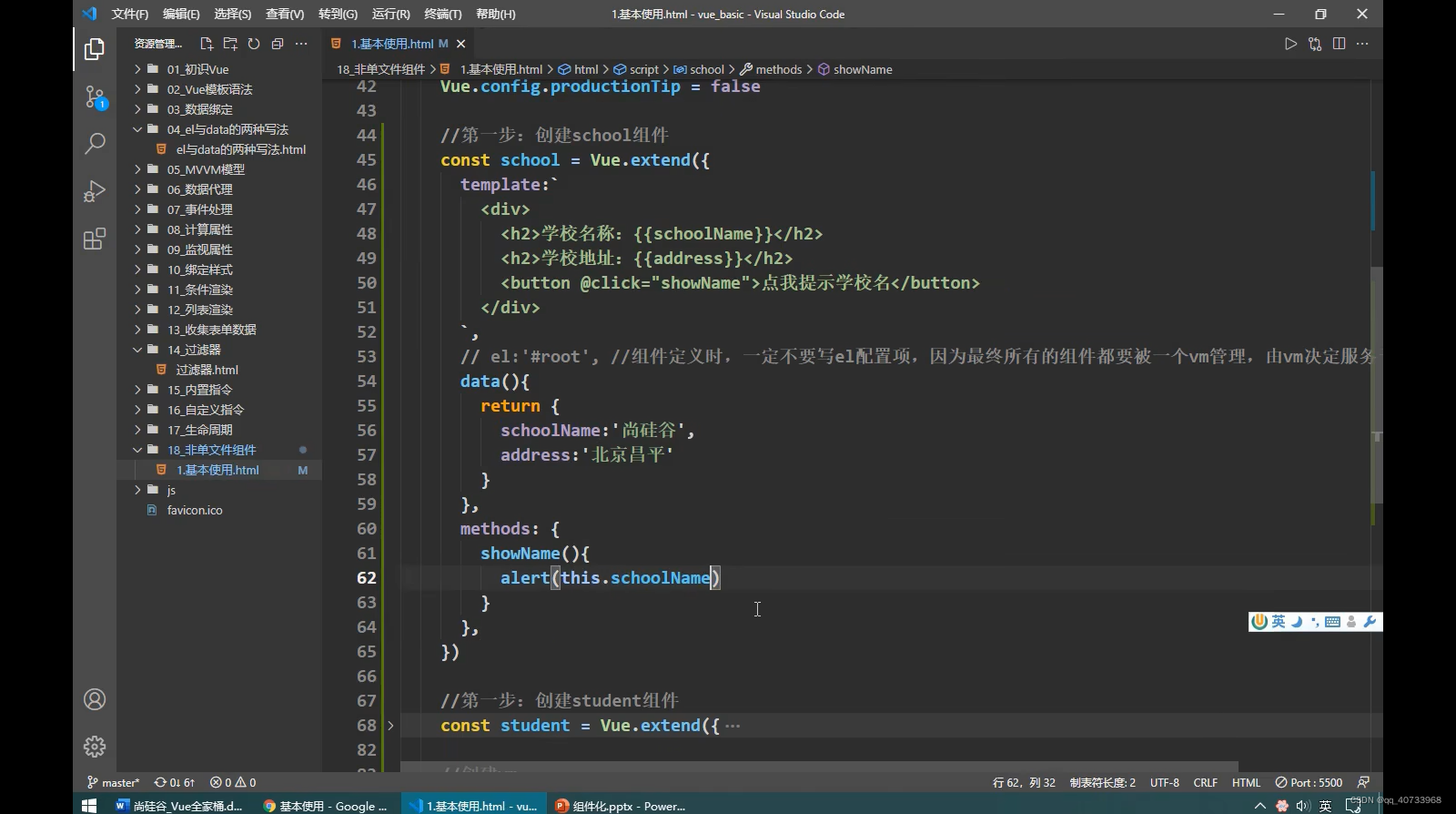Image resolution: width=1456 pixels, height=814 pixels.
Task: Open the Extensions view
Action: tap(95, 239)
